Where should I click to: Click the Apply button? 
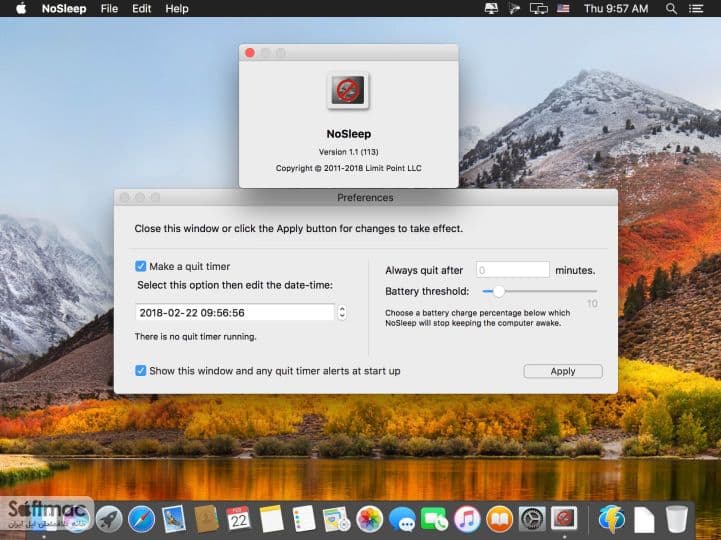coord(563,371)
